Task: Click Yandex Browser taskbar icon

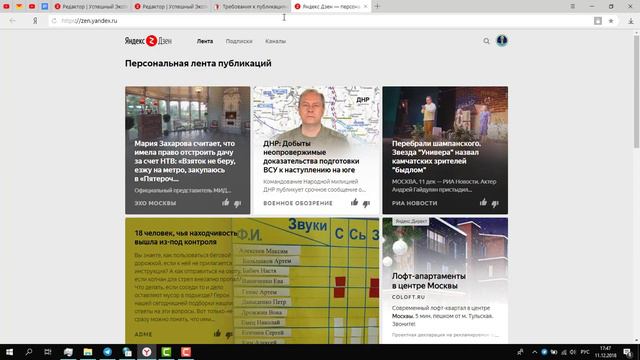Action: [147, 352]
